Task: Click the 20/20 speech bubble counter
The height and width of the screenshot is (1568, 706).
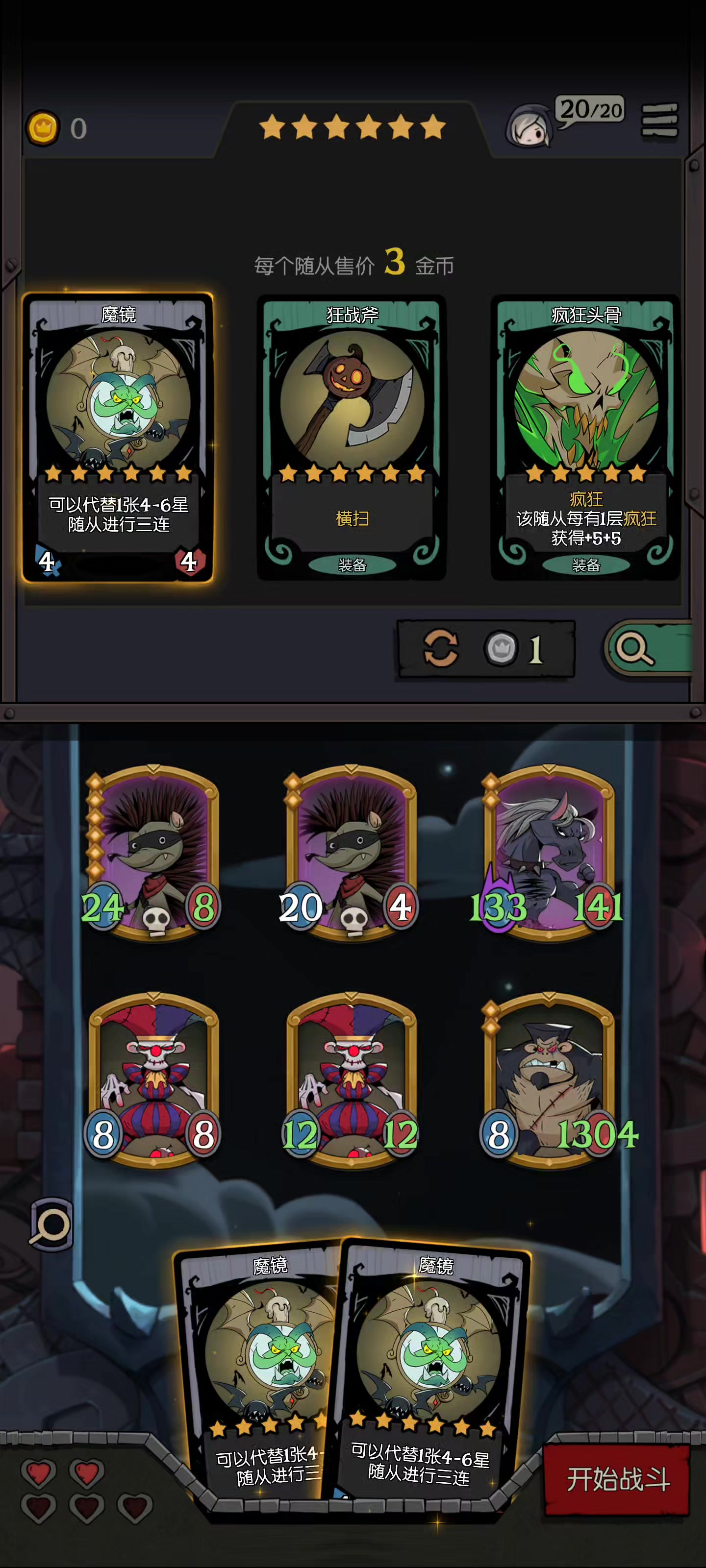Action: pos(590,110)
